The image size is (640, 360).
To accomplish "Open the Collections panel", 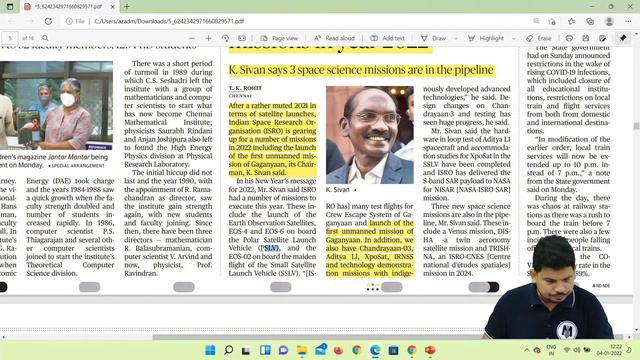I will click(x=590, y=21).
